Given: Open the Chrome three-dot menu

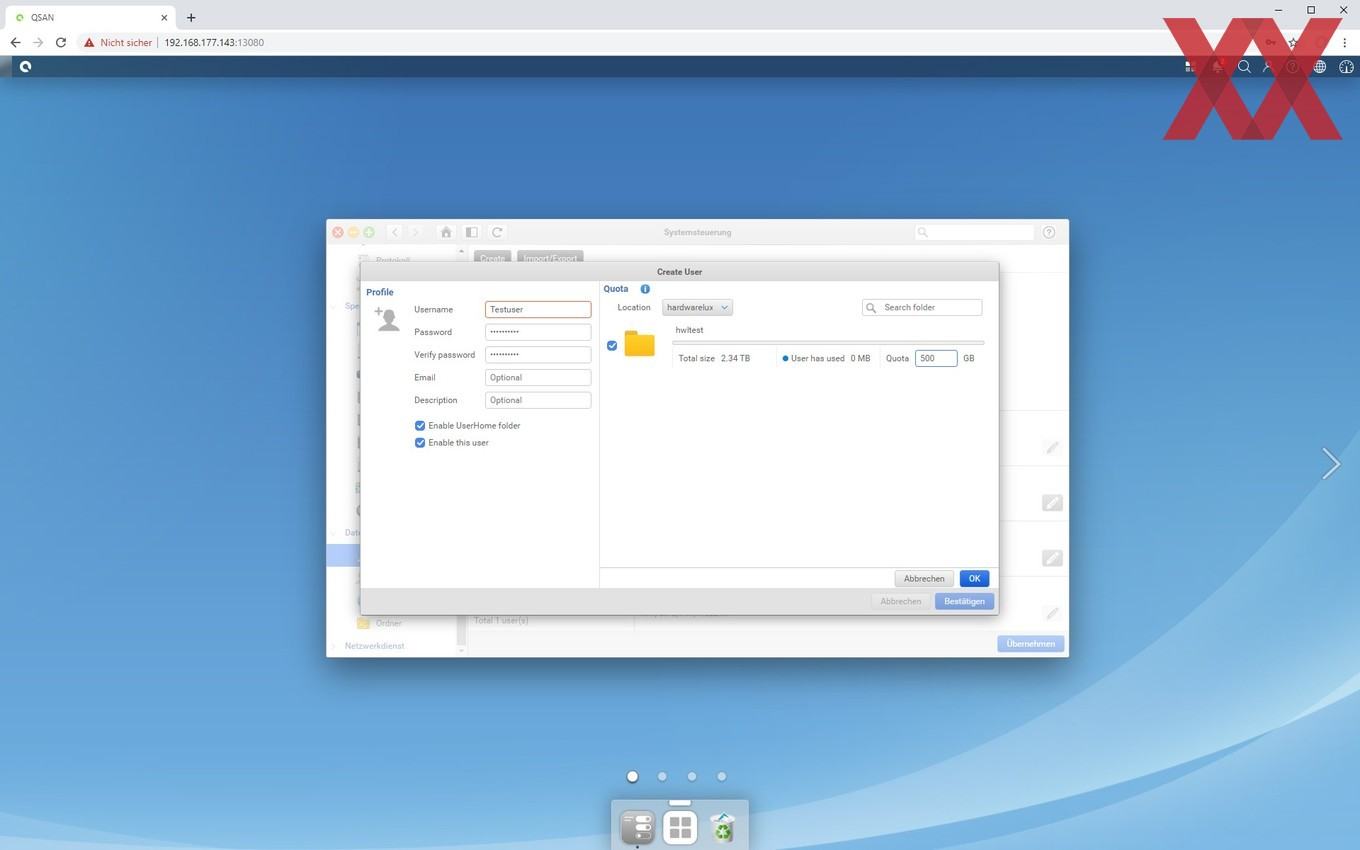Looking at the screenshot, I should tap(1345, 43).
